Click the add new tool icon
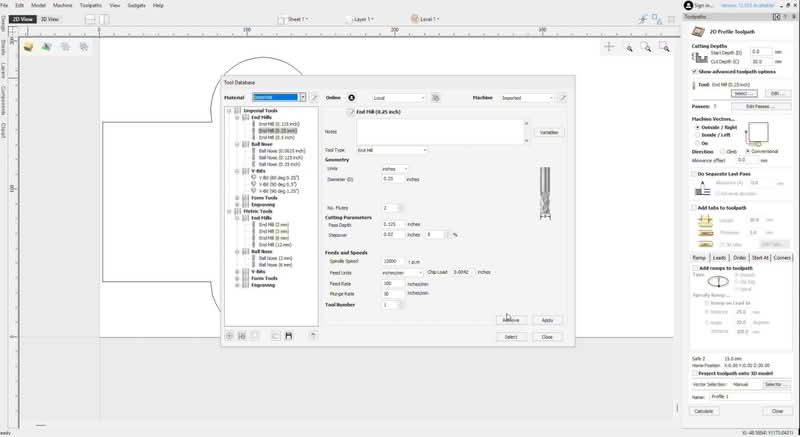The height and width of the screenshot is (437, 800). (x=229, y=336)
